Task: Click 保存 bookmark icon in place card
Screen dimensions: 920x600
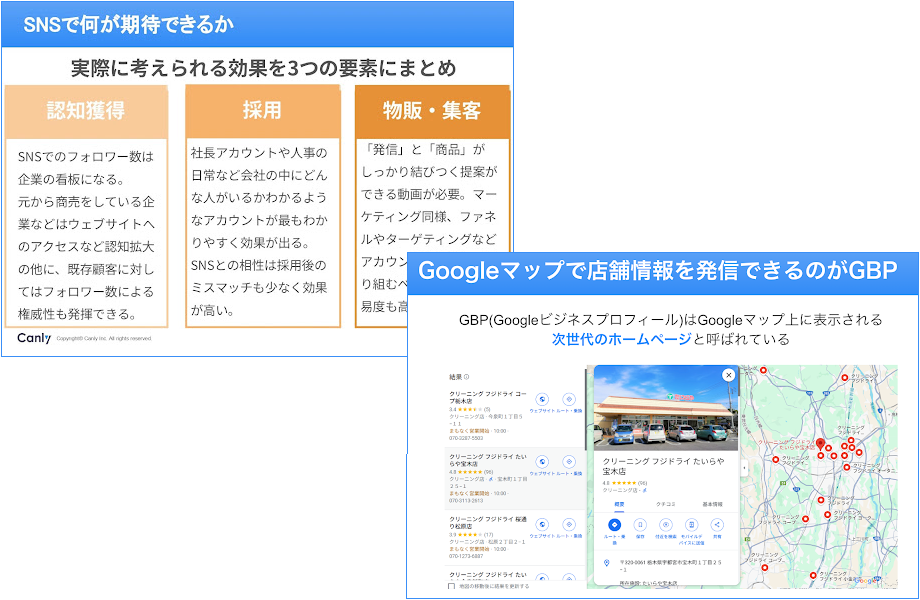Action: [x=640, y=525]
